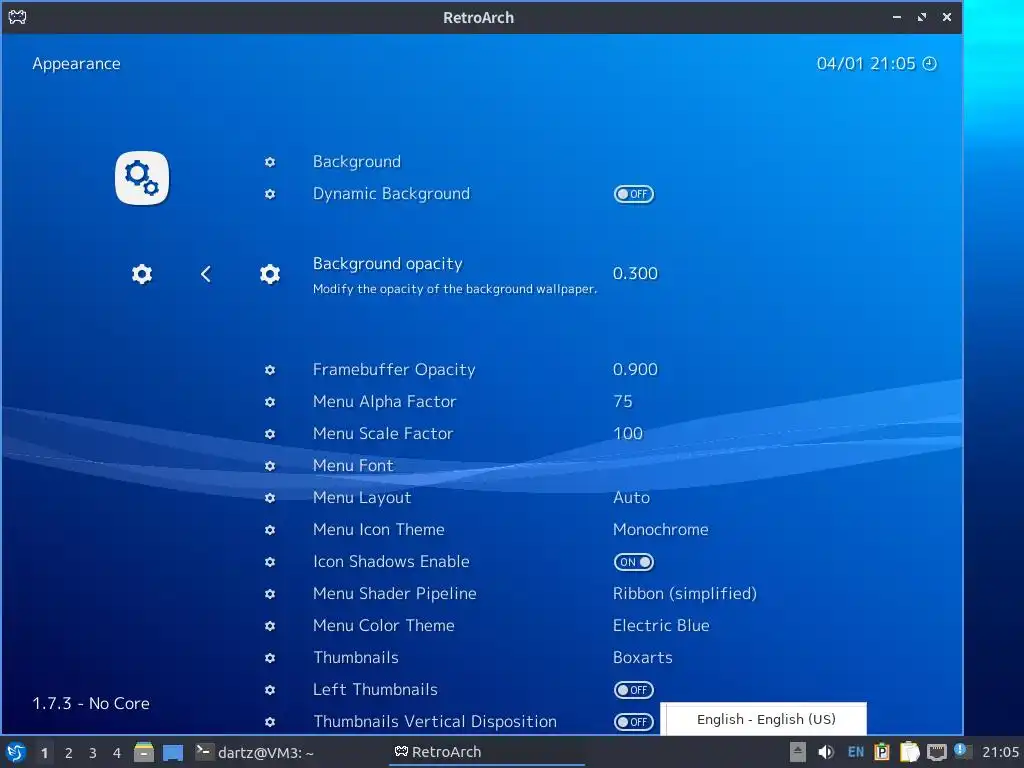
Task: Click gear icon beside Icon Shadows Enable
Action: point(270,562)
